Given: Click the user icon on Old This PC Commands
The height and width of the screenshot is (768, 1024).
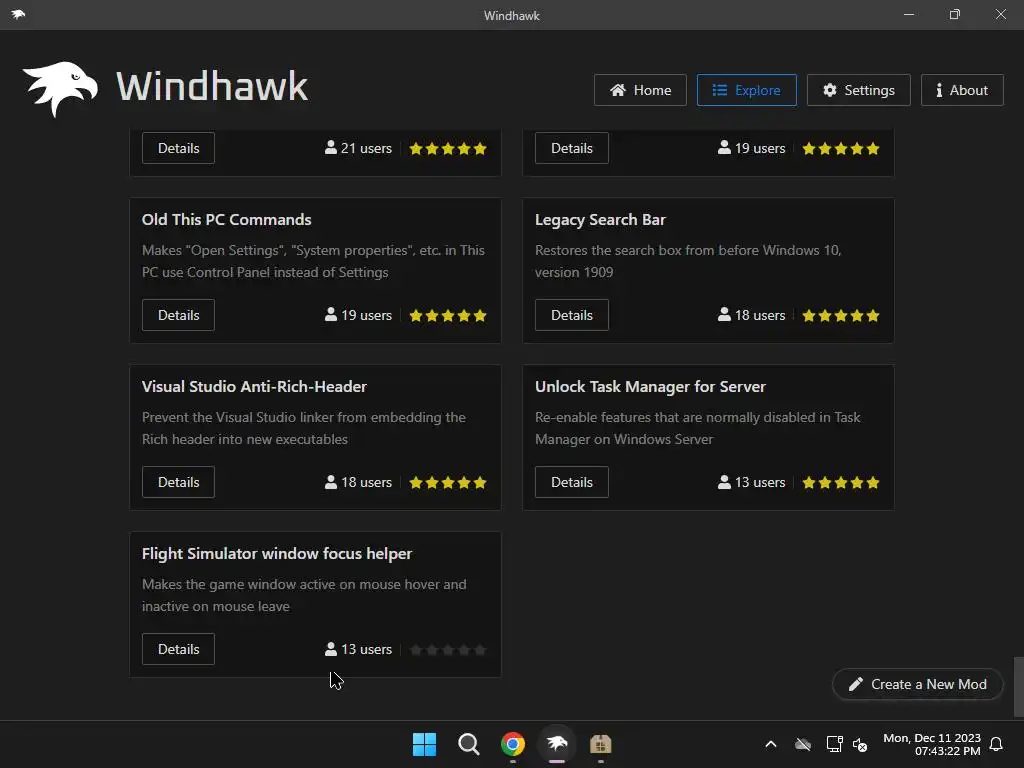Looking at the screenshot, I should point(331,315).
